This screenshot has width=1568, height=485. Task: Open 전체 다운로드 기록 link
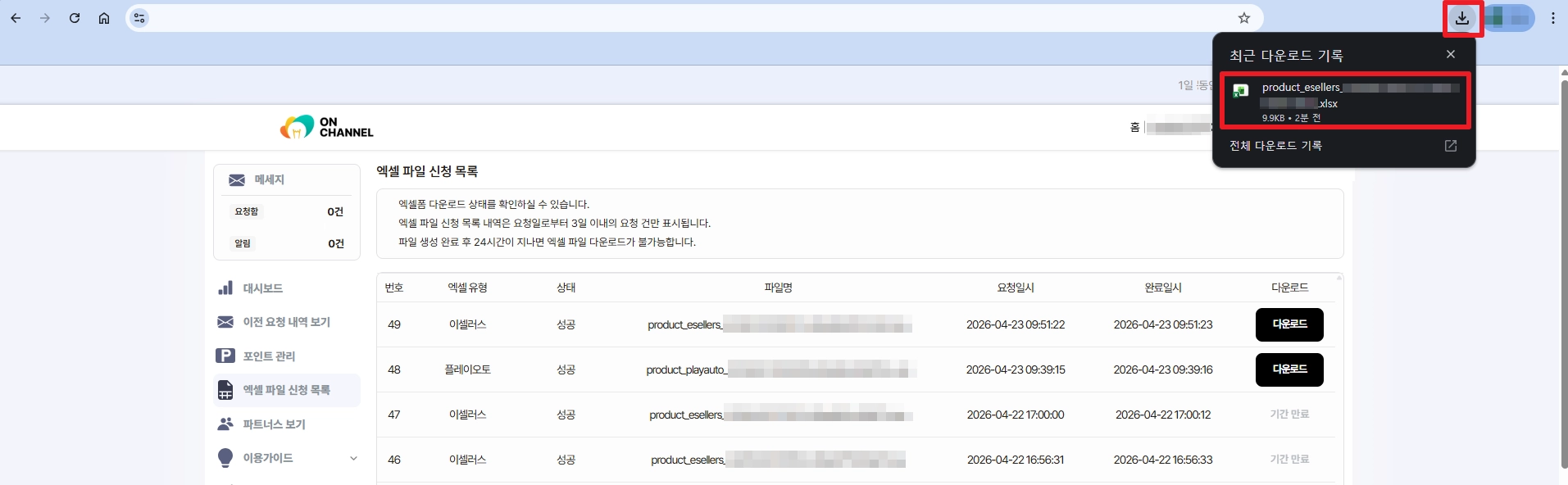(x=1275, y=146)
